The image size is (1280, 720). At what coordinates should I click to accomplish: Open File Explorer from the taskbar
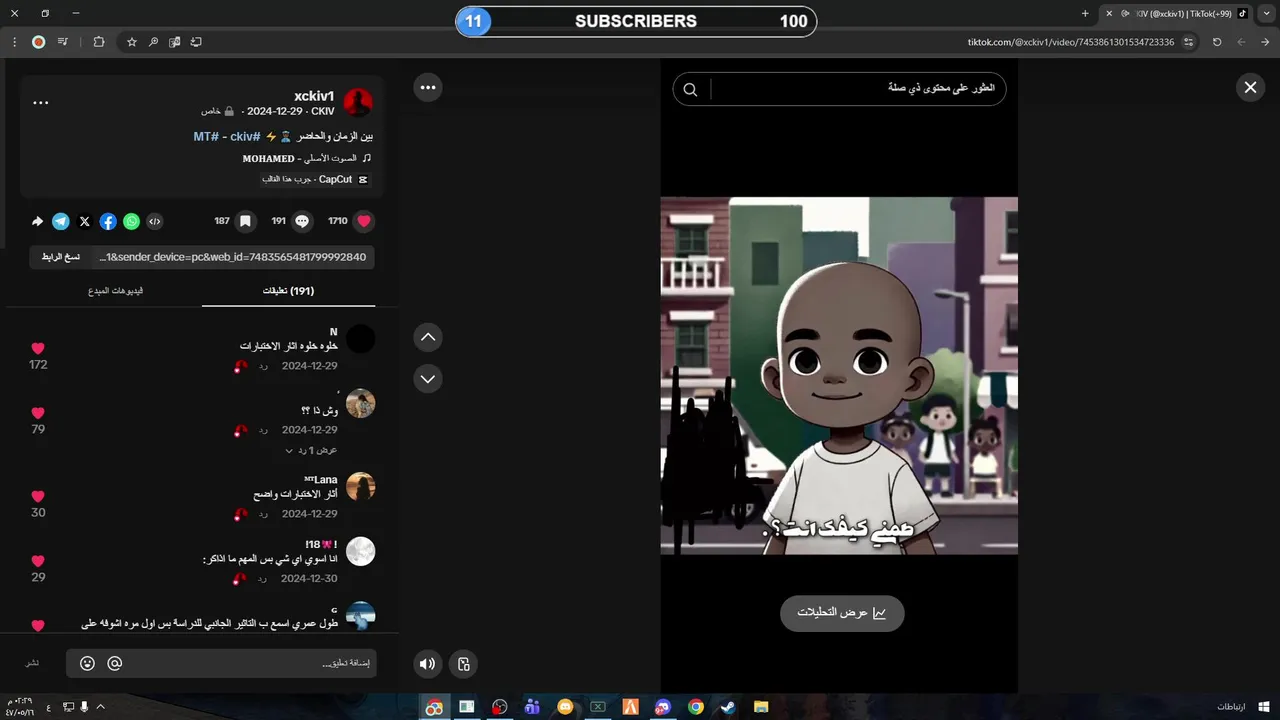761,707
